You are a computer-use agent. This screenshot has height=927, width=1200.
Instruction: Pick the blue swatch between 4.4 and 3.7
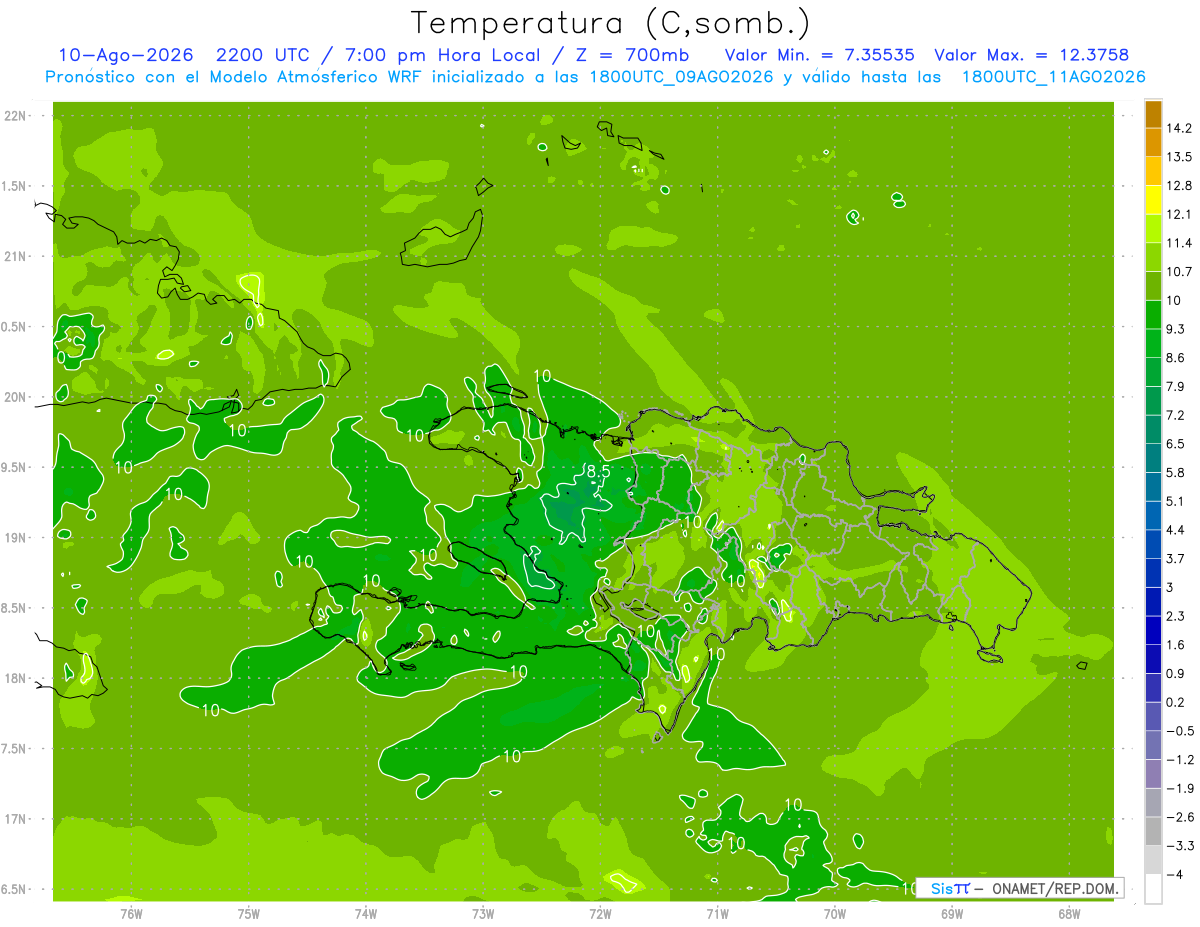[x=1153, y=544]
